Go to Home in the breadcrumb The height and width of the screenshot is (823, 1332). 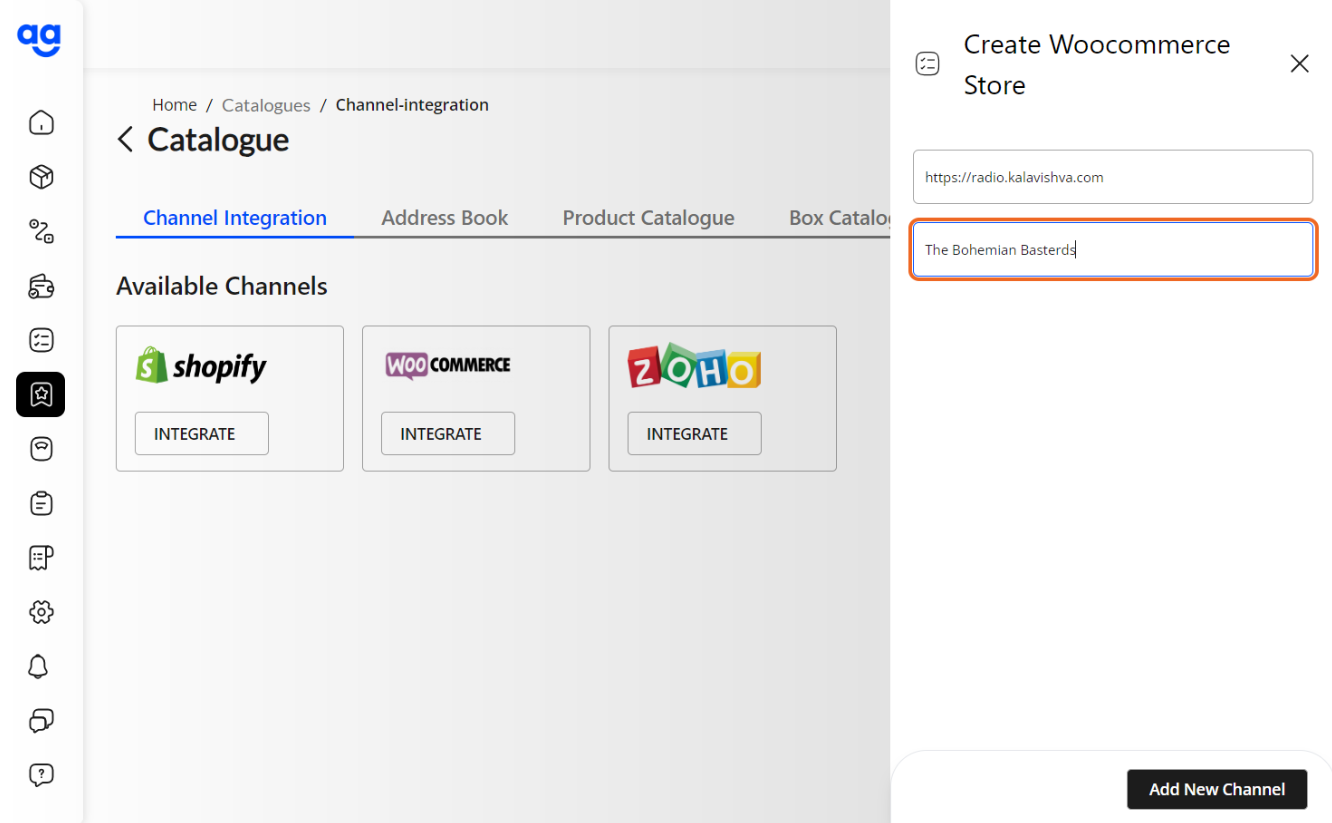pos(174,105)
